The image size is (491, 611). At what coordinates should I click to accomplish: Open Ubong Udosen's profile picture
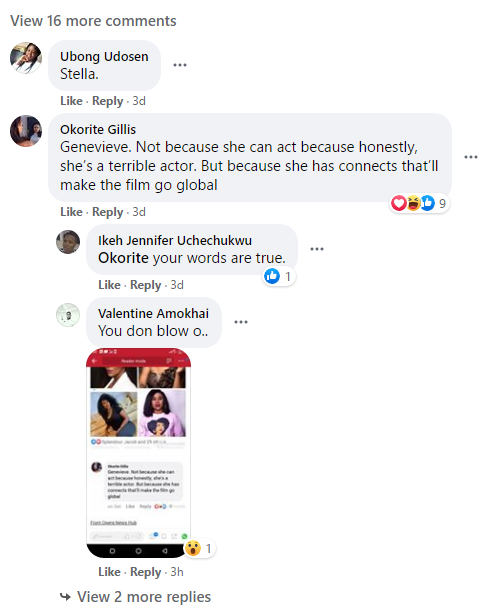26,58
